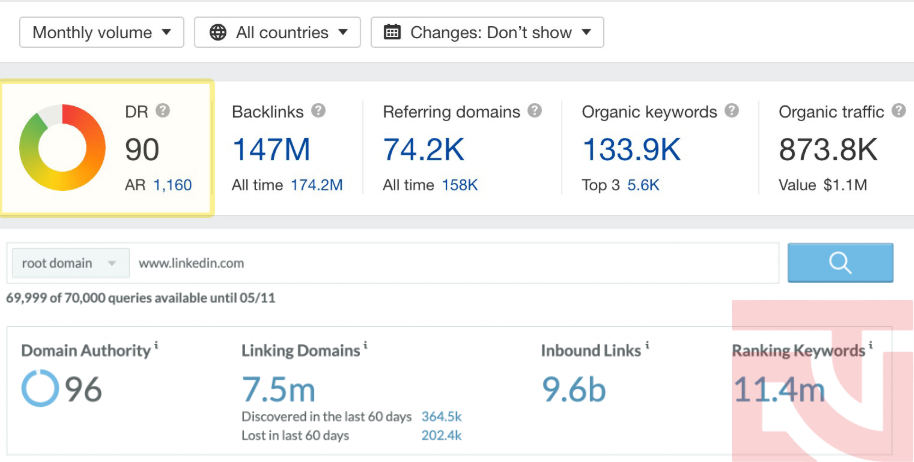Click the help icon beside Organic keywords

(732, 111)
